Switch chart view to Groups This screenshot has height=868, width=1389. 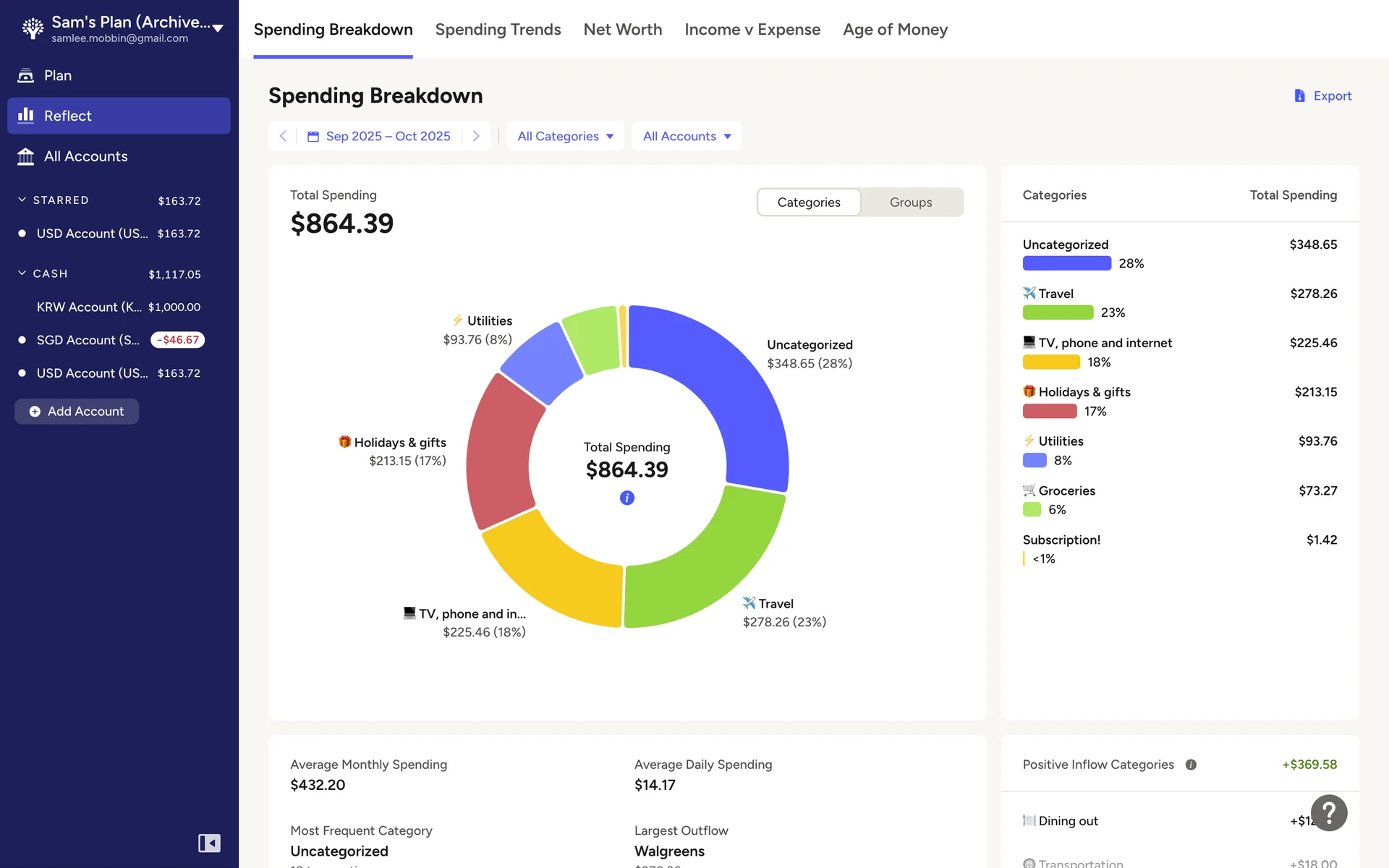pos(910,203)
